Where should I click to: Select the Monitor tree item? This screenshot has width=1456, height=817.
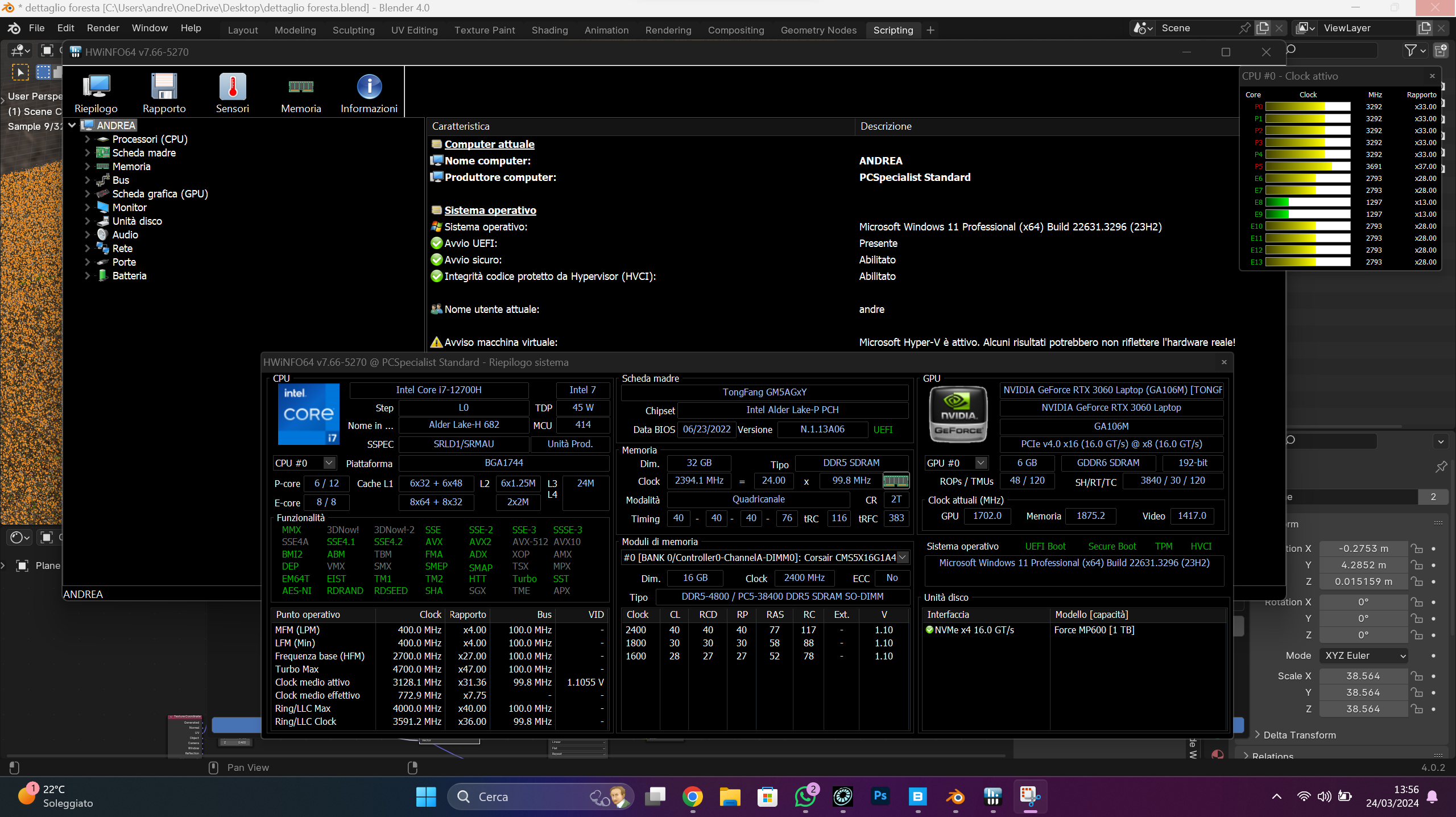click(129, 208)
